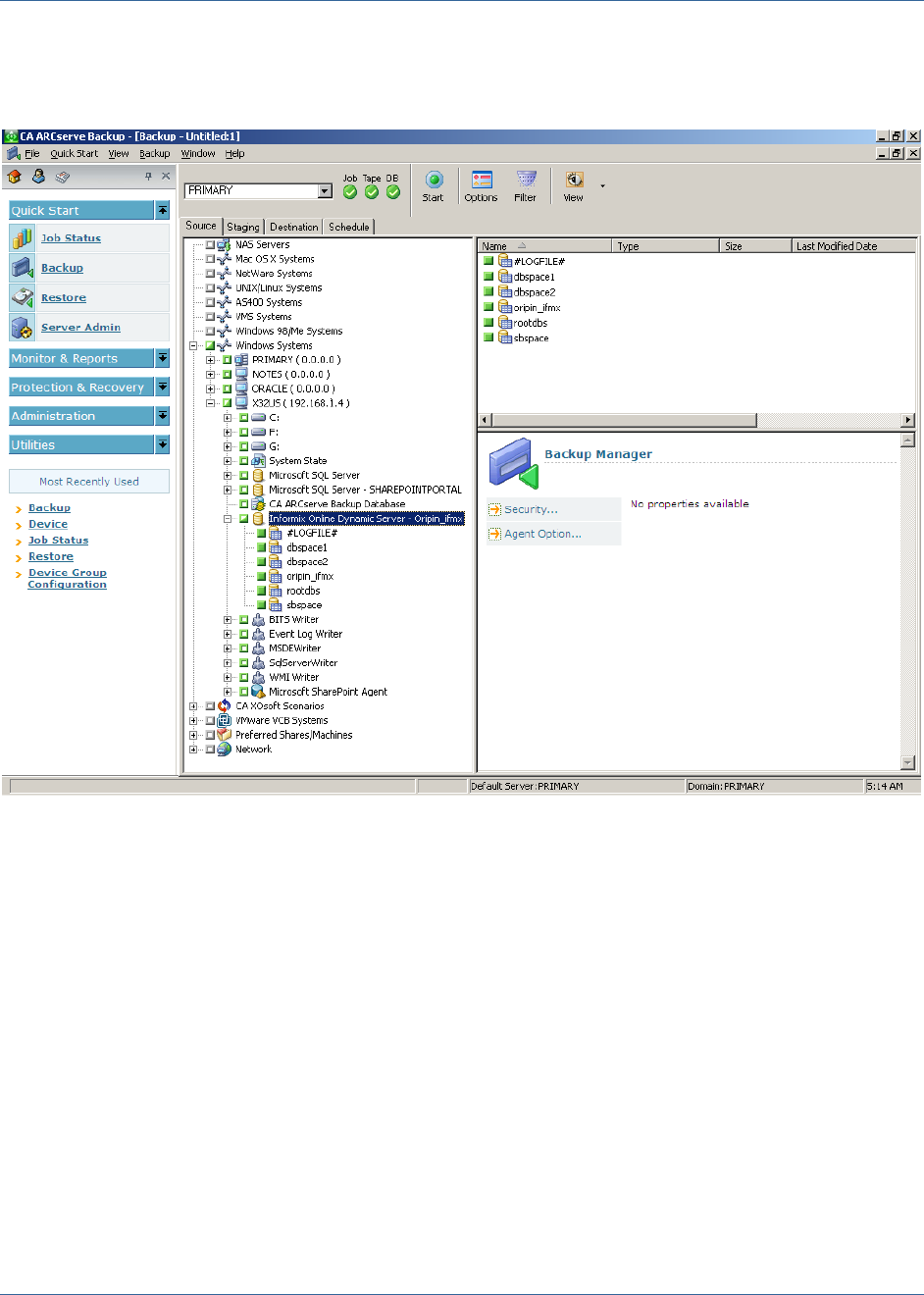924x1295 pixels.
Task: Open the Quick Start menu
Action: click(75, 154)
